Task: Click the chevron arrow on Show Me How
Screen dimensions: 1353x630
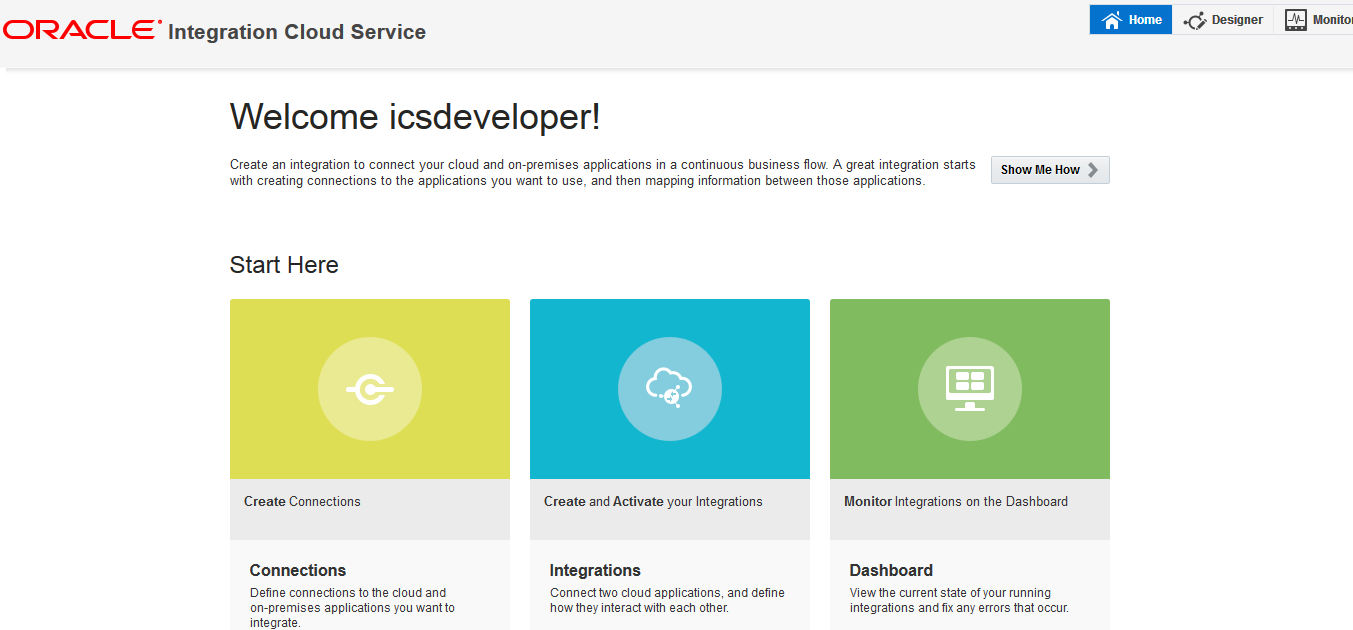Action: click(x=1093, y=170)
